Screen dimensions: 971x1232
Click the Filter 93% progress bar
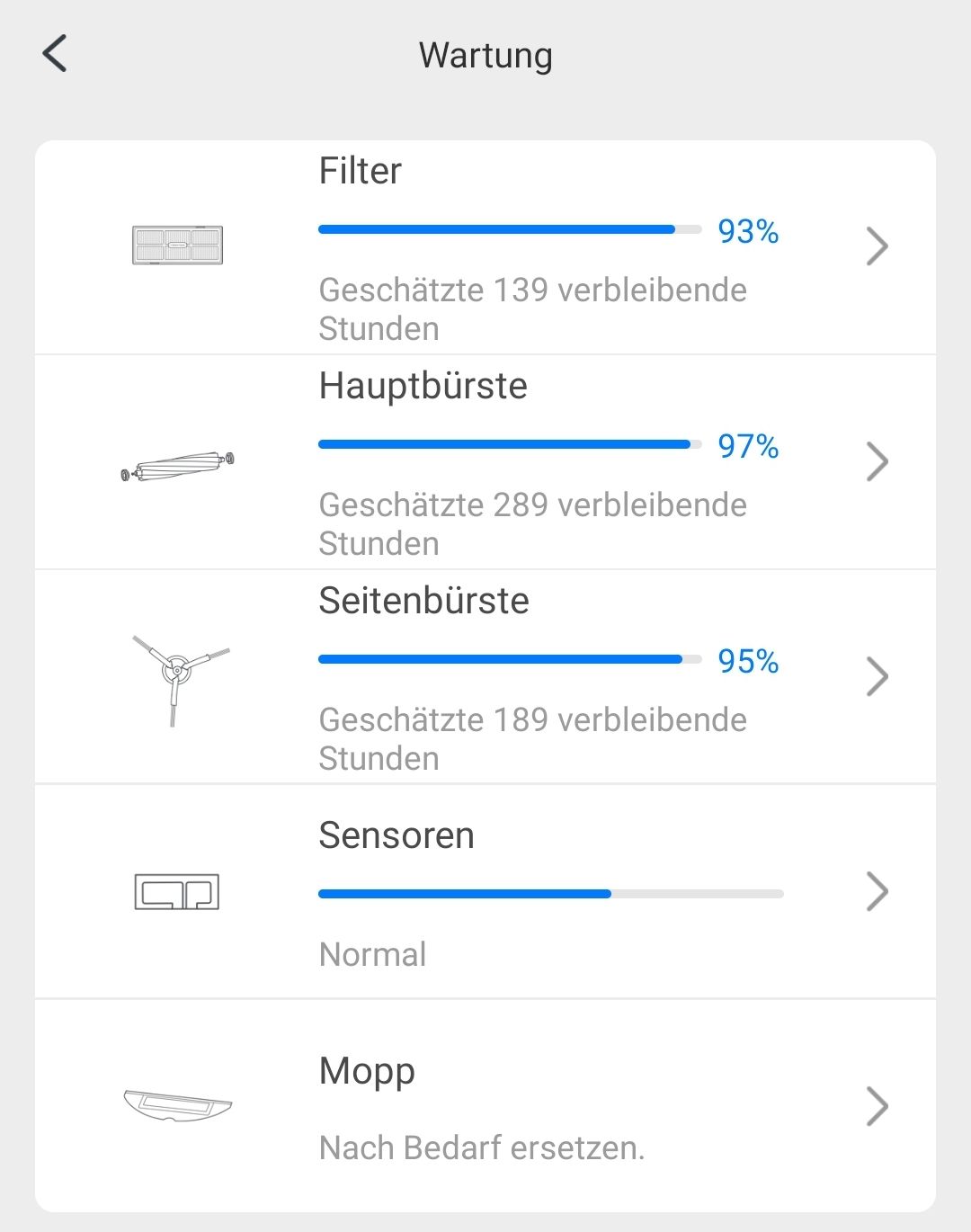click(510, 230)
